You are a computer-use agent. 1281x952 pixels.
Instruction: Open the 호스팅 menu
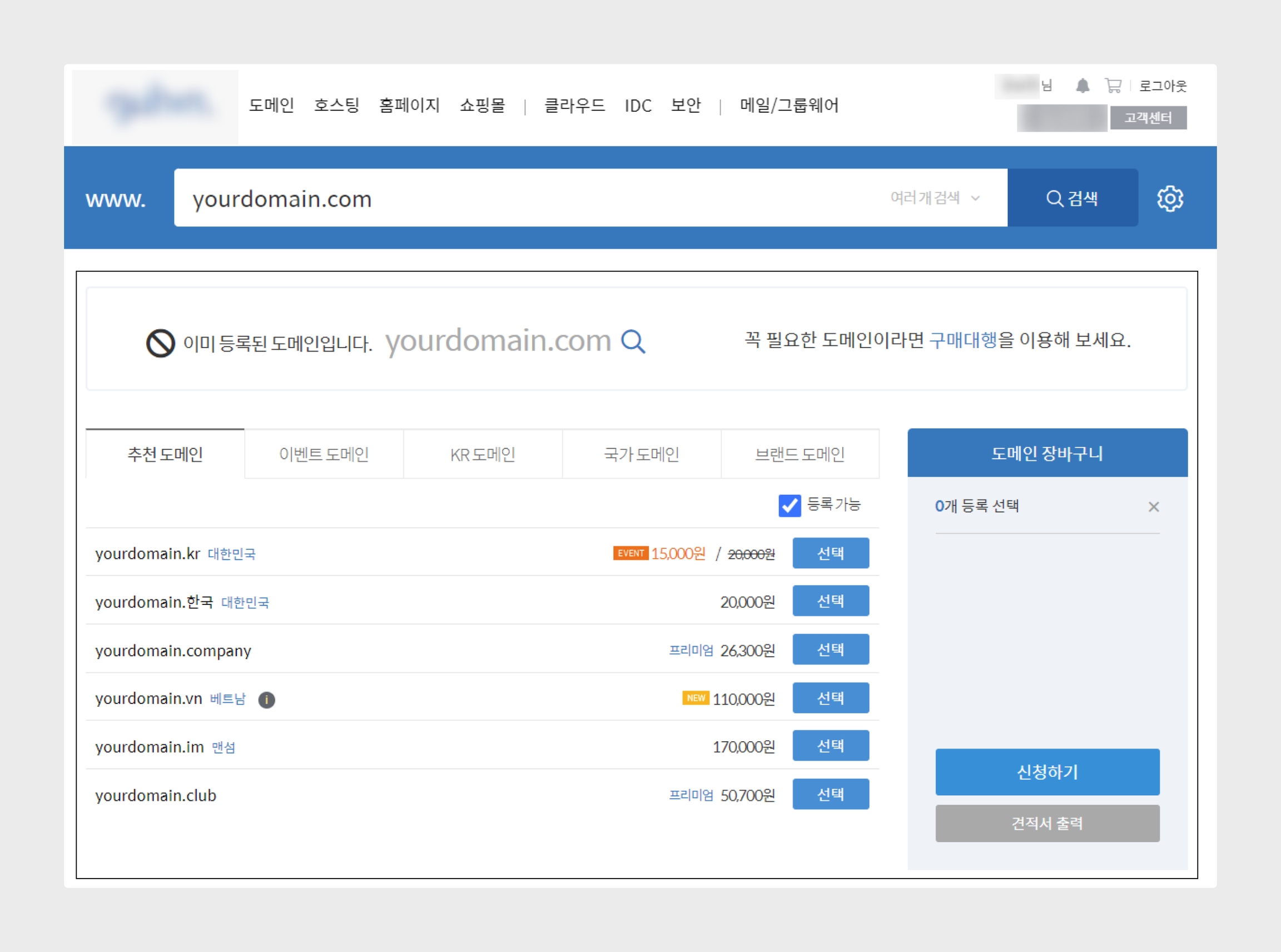click(336, 106)
